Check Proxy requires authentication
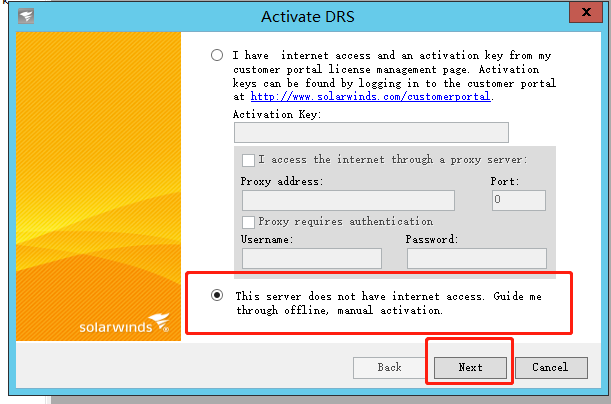Image resolution: width=611 pixels, height=404 pixels. (x=248, y=222)
